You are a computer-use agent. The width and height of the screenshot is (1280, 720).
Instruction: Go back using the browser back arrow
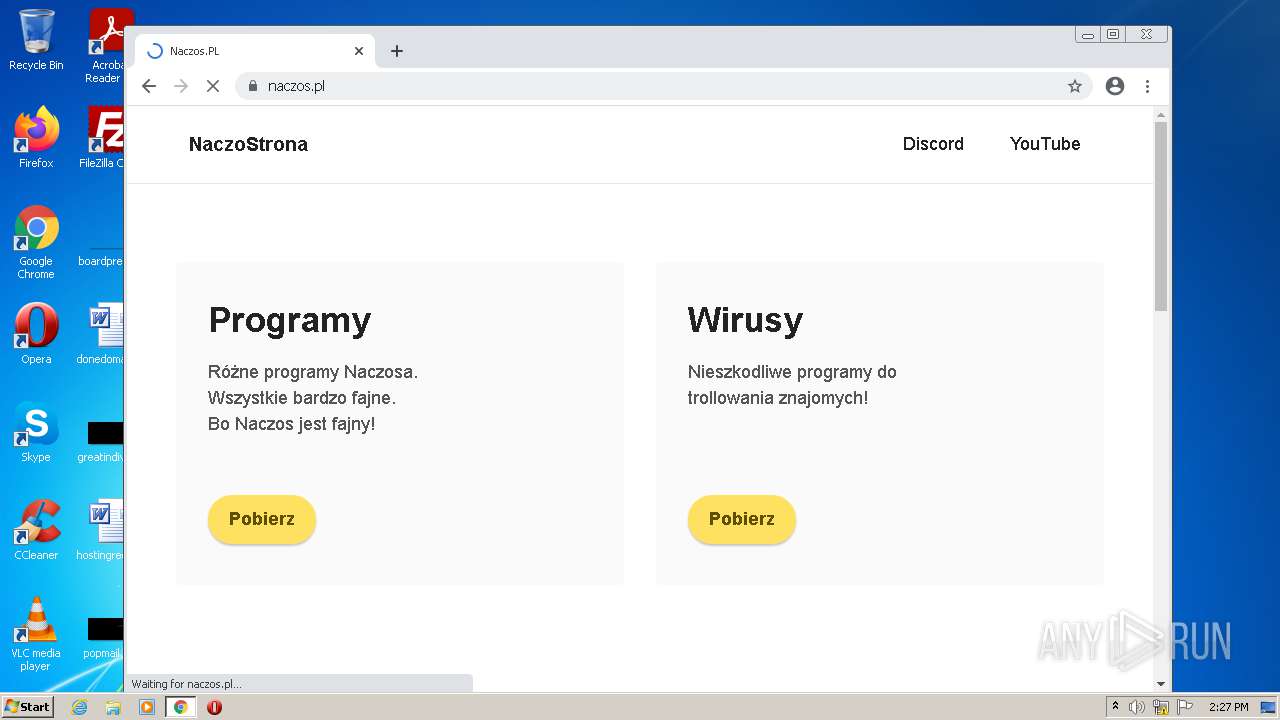pyautogui.click(x=149, y=86)
